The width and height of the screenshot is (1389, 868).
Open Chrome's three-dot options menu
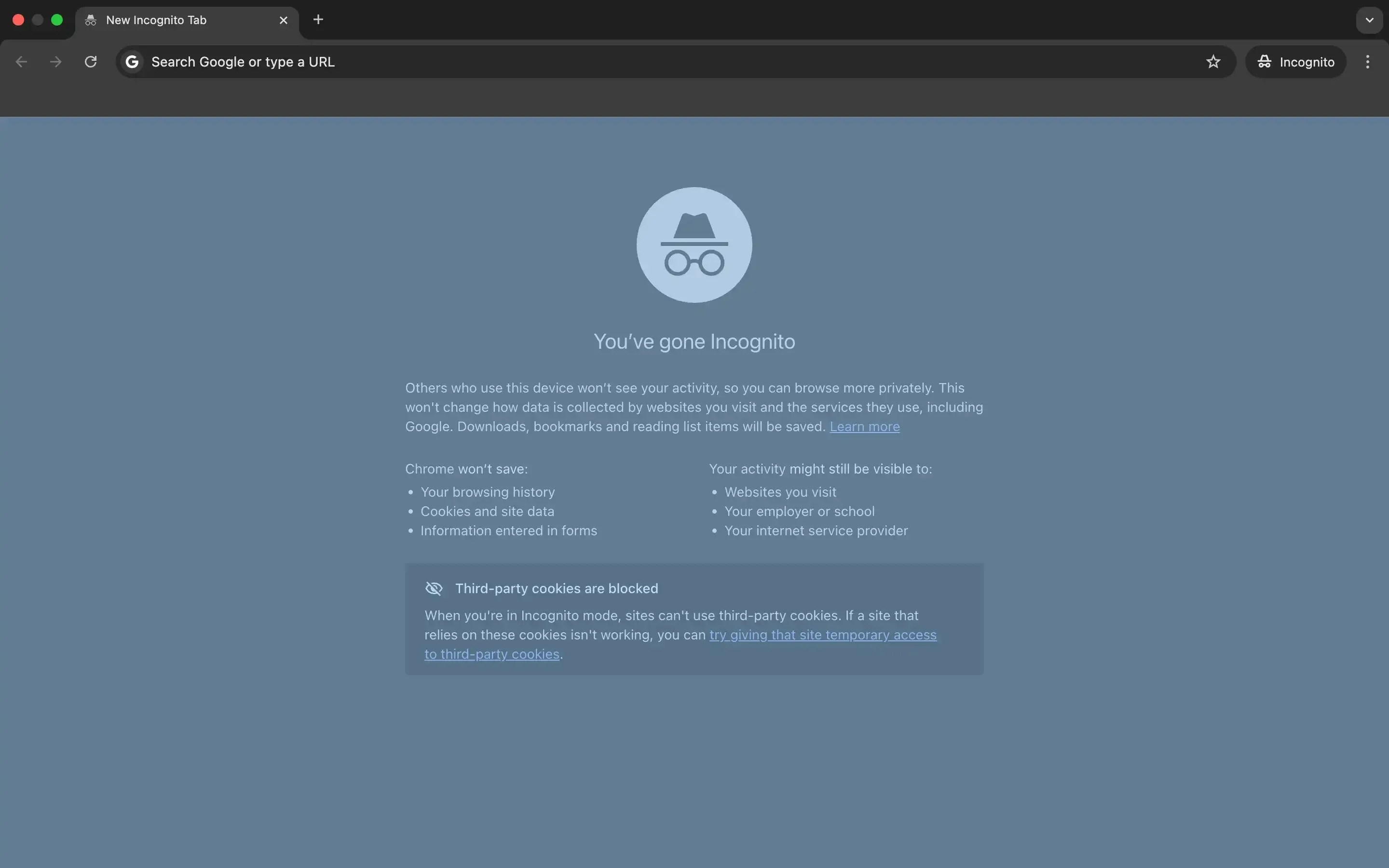1368,61
